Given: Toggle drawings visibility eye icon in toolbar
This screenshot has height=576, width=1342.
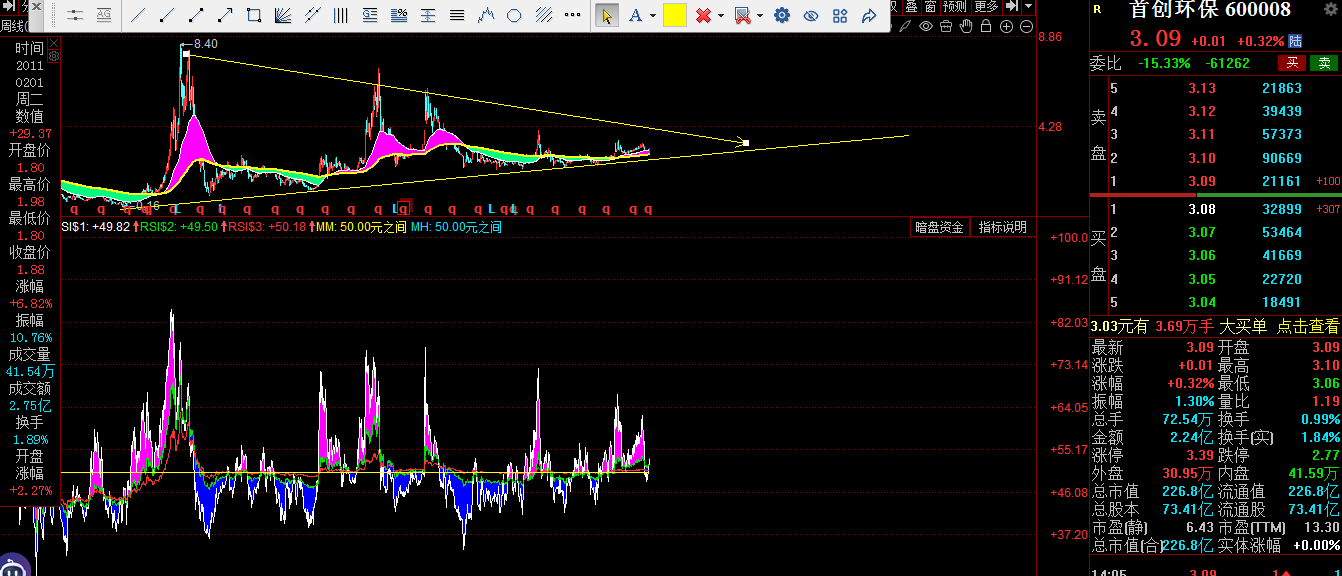Looking at the screenshot, I should 811,15.
